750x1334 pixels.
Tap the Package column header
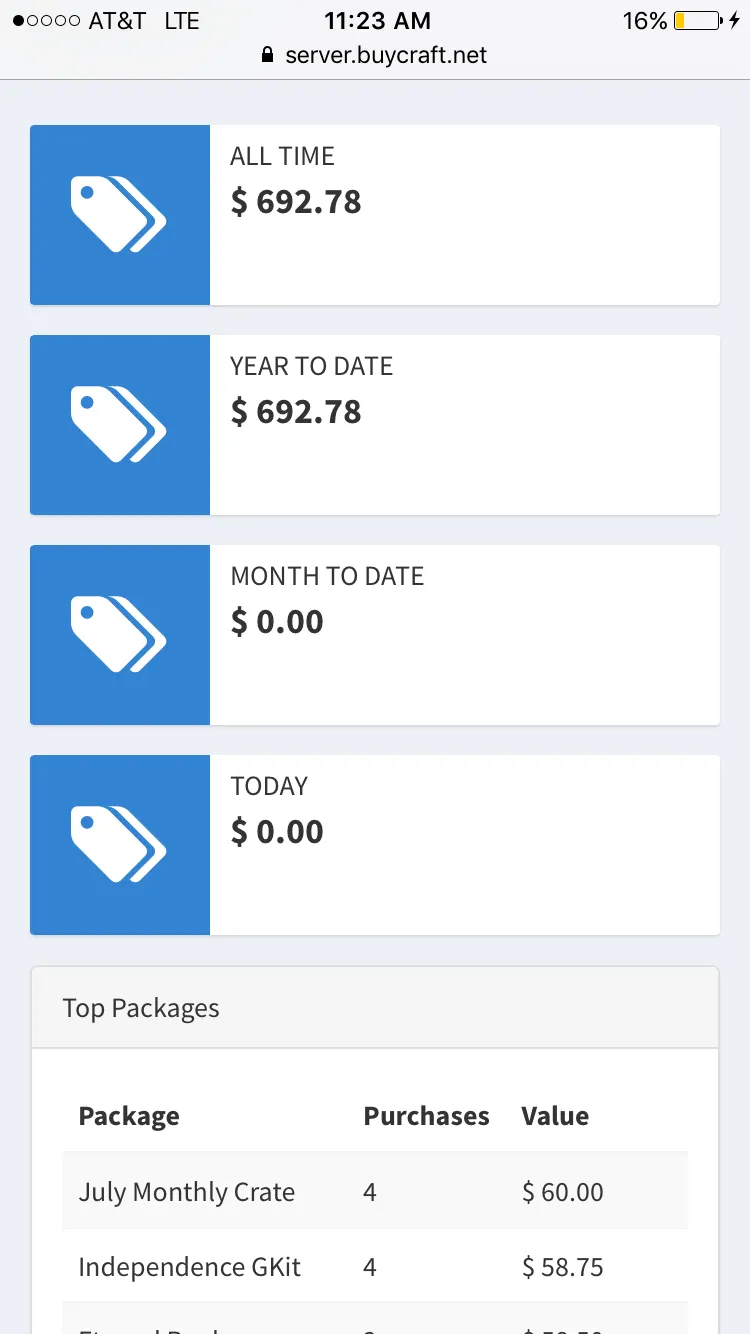coord(129,1116)
